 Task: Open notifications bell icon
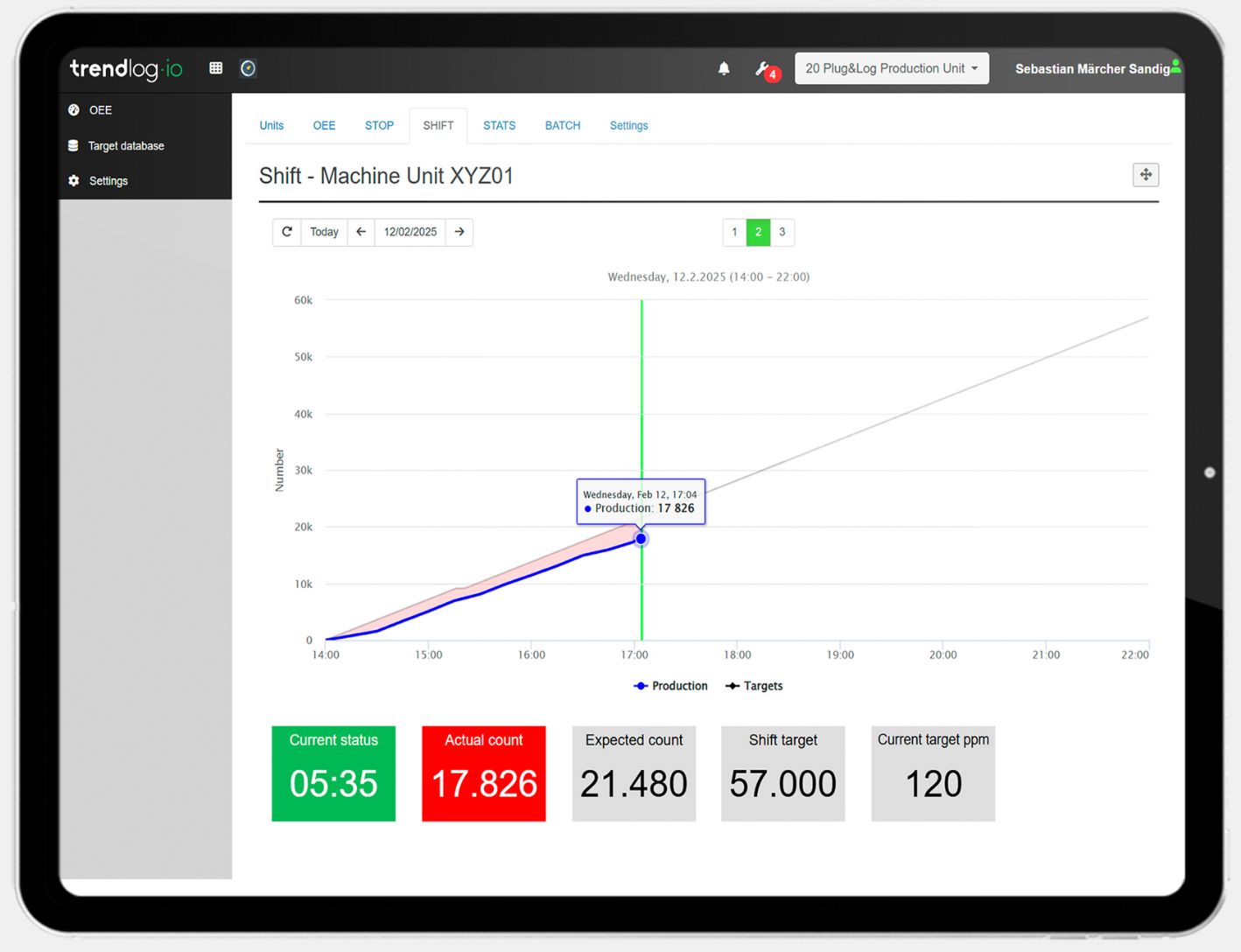(724, 68)
